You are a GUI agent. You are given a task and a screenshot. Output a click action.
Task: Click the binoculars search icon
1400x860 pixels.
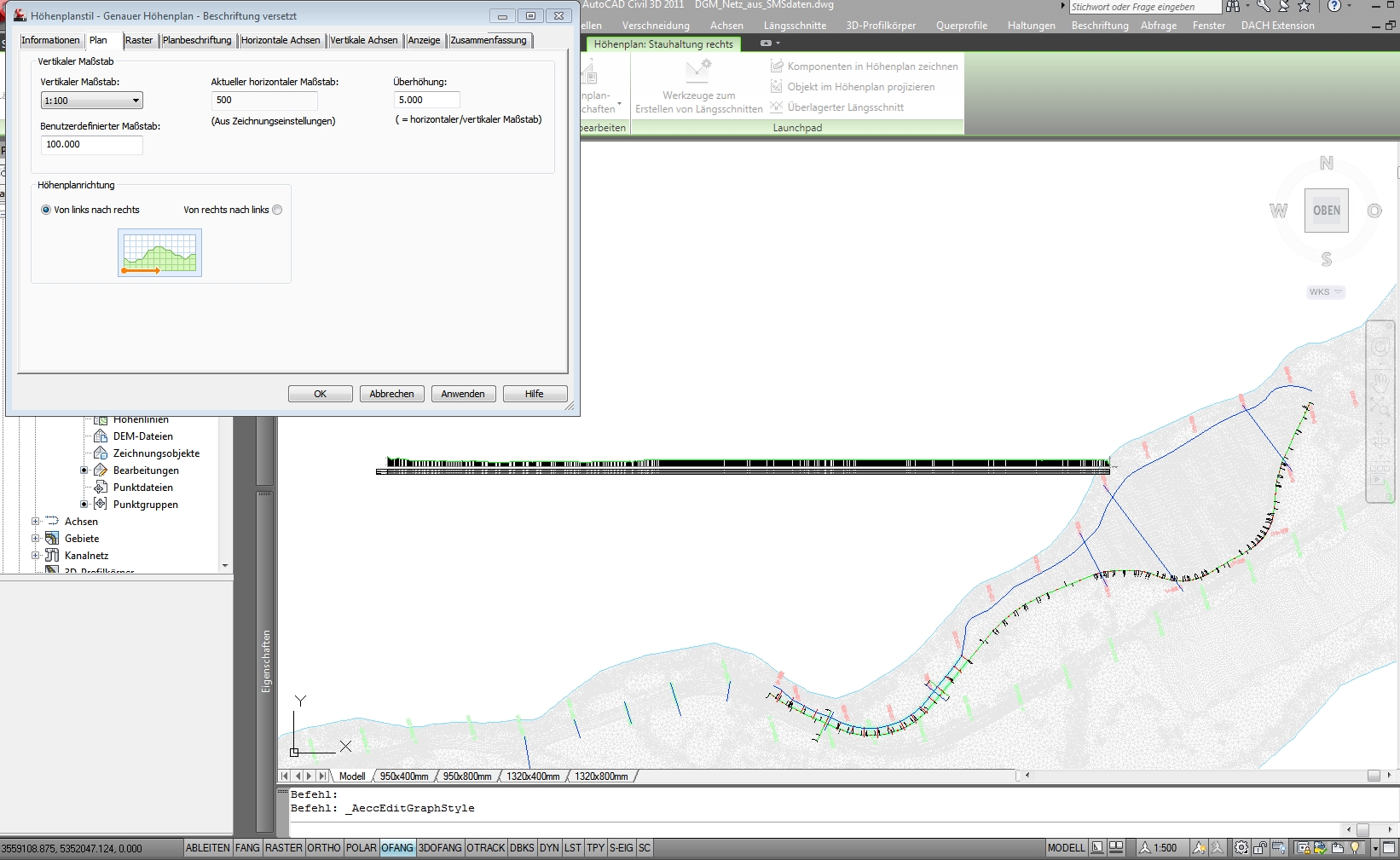click(1233, 6)
